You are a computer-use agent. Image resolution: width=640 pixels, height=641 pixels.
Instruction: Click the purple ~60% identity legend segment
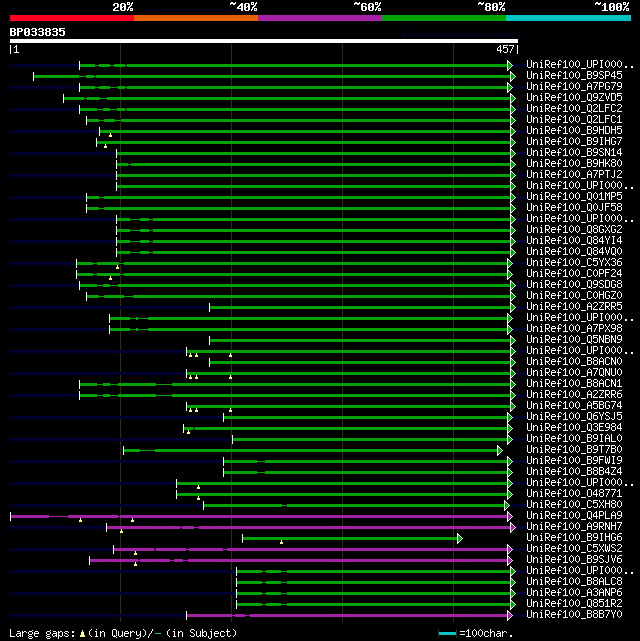(320, 18)
